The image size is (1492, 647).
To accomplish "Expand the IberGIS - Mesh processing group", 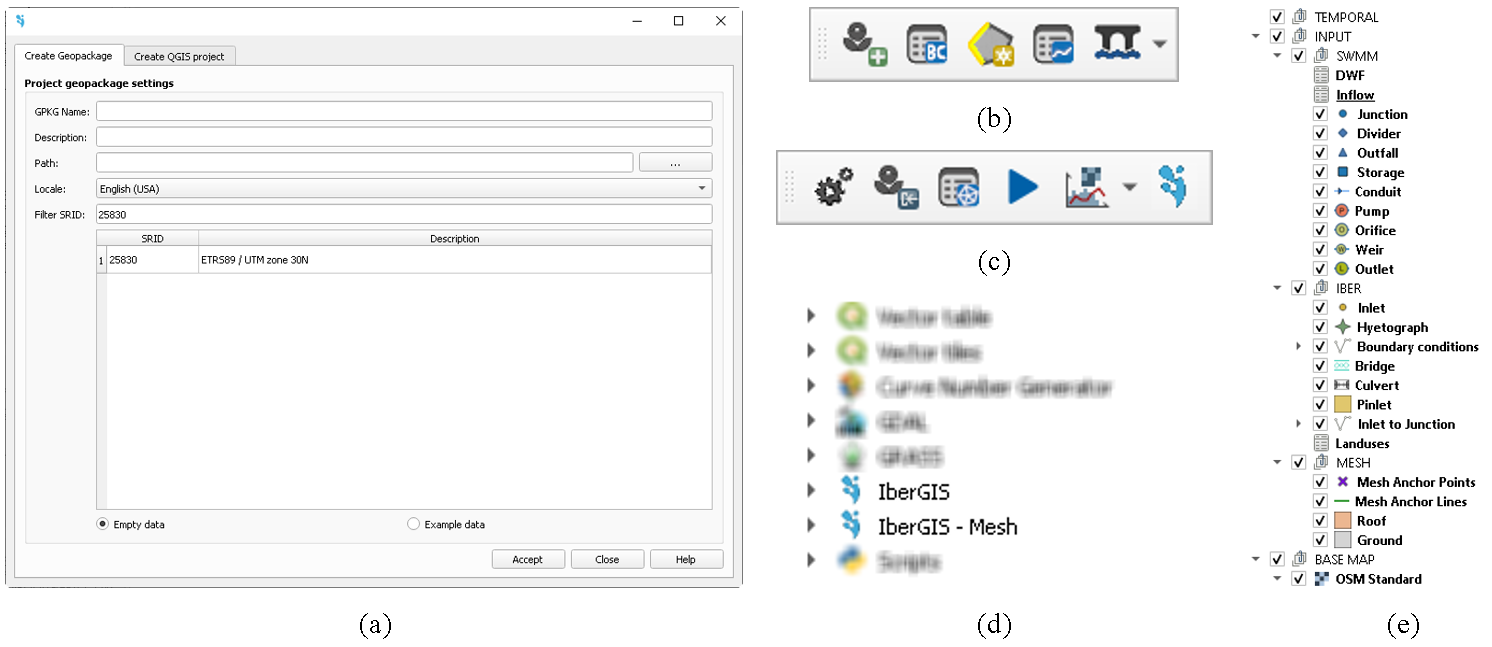I will [812, 527].
